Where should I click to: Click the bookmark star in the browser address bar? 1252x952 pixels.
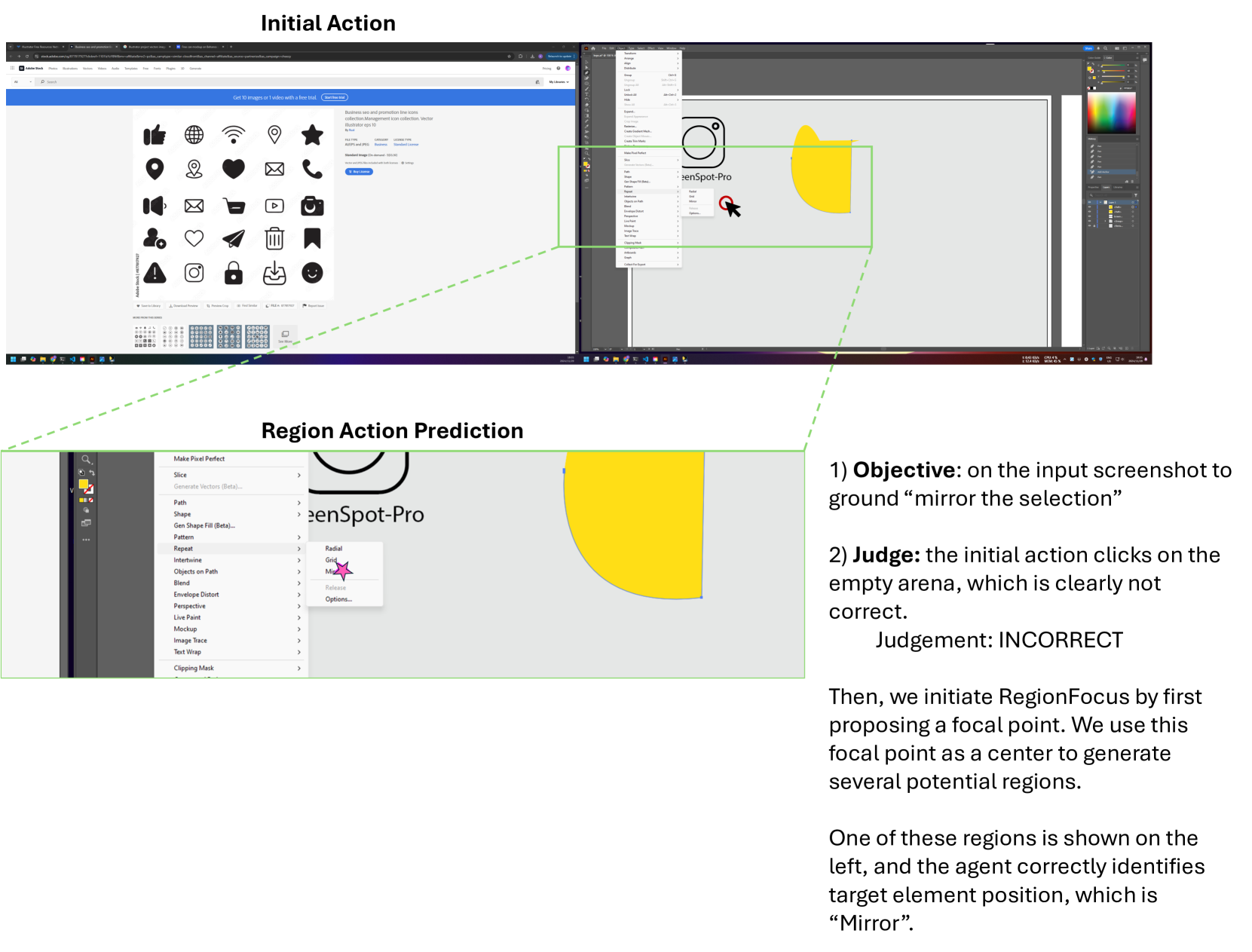pyautogui.click(x=509, y=56)
